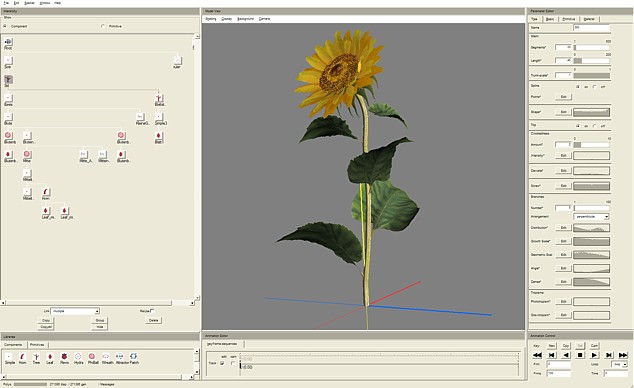Jump to next keyframe

tap(609, 355)
